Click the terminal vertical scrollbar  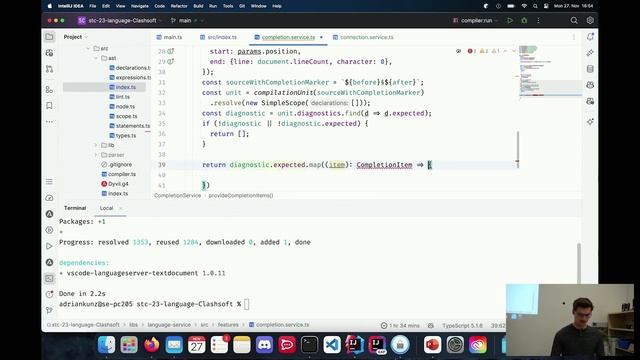579,263
